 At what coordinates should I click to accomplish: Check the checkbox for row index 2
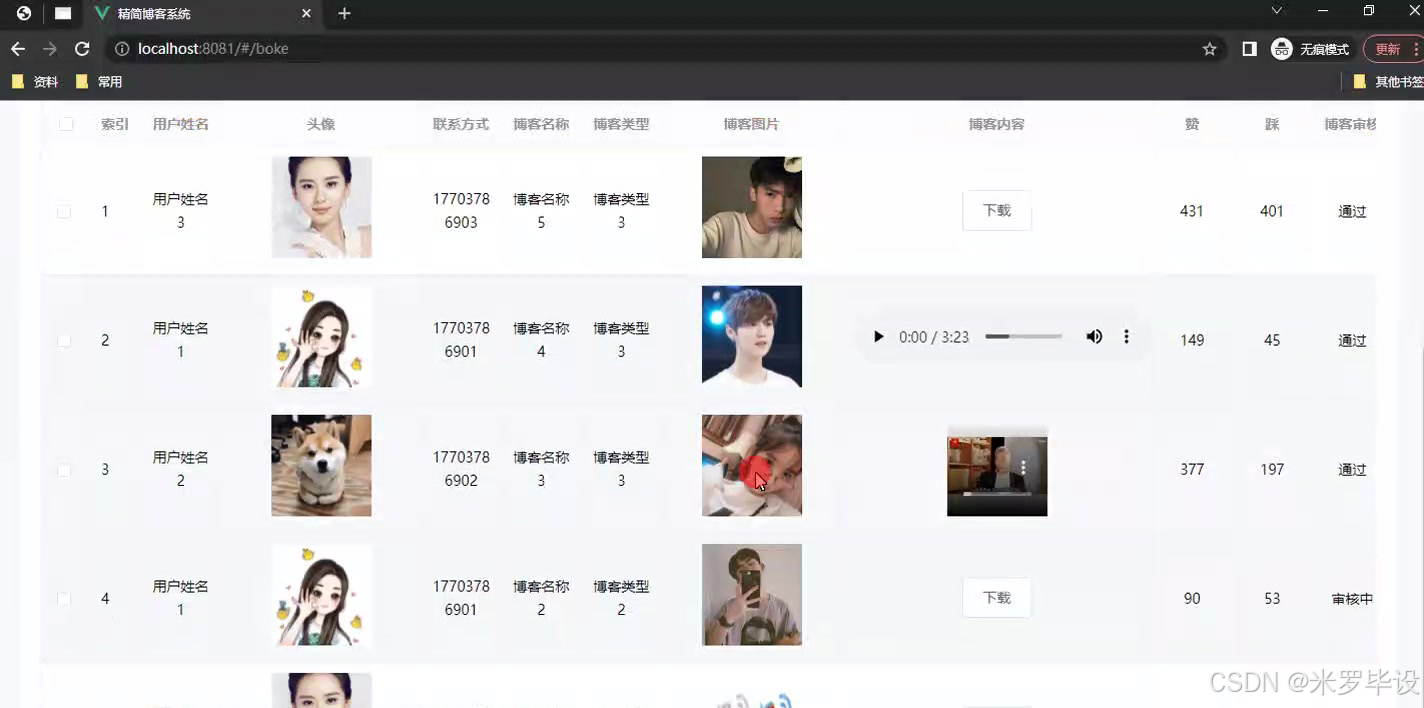[64, 340]
